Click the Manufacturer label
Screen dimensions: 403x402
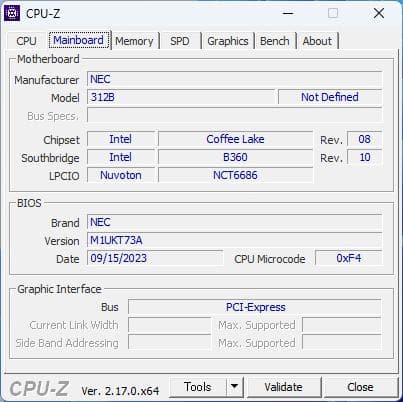point(46,80)
